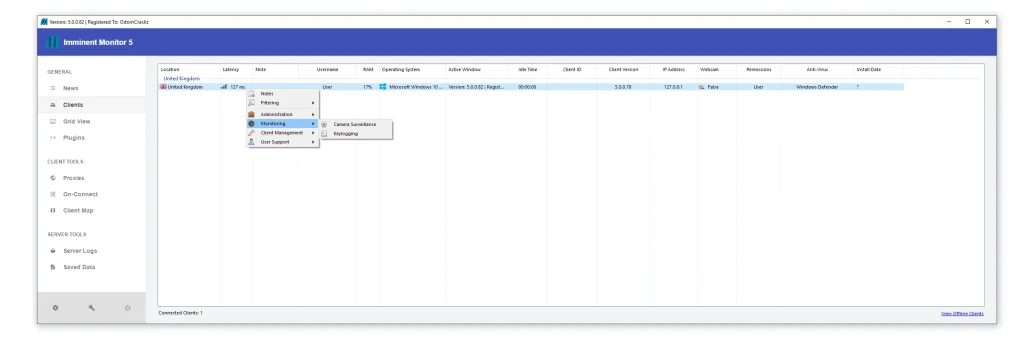This screenshot has width=1024, height=361.
Task: Click the "00:00:06" idle time cell
Action: tap(527, 87)
